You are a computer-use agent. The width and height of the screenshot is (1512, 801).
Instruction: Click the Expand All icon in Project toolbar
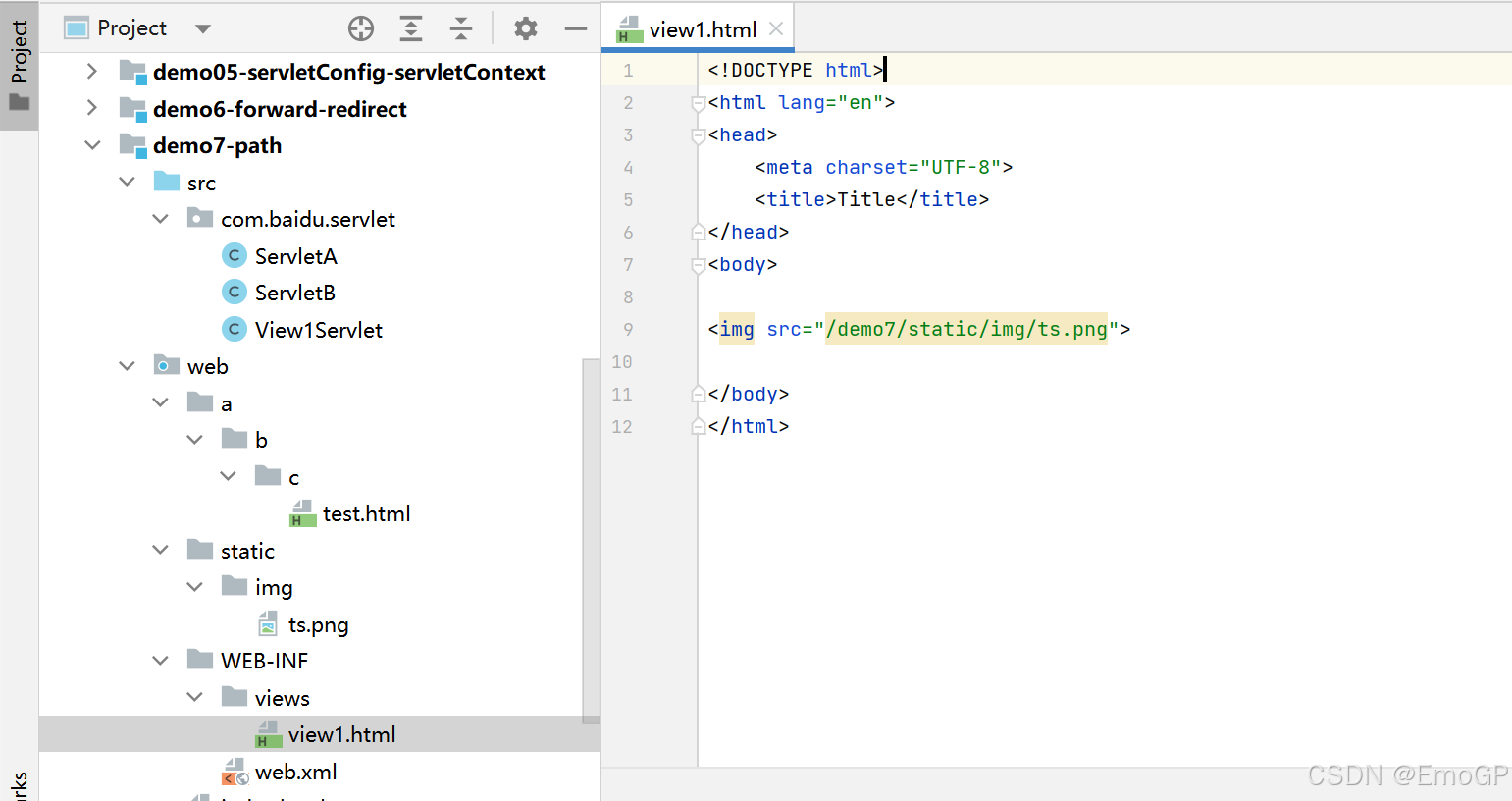[411, 28]
